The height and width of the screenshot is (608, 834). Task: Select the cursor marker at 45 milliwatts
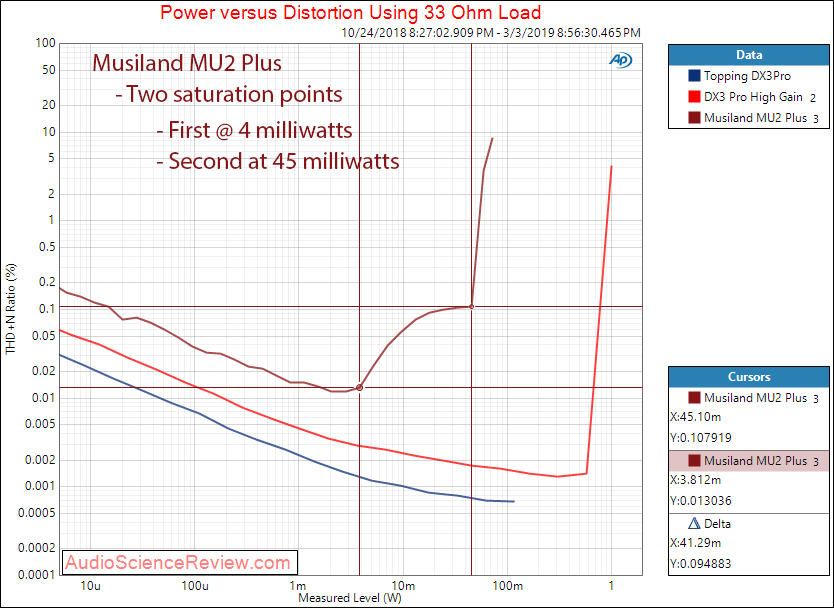(471, 307)
